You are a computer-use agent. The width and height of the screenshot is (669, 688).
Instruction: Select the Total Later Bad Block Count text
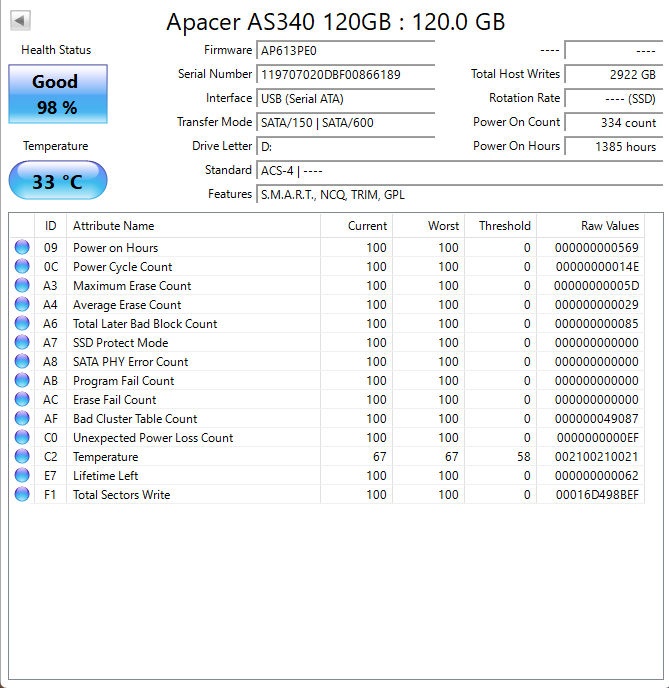[145, 324]
